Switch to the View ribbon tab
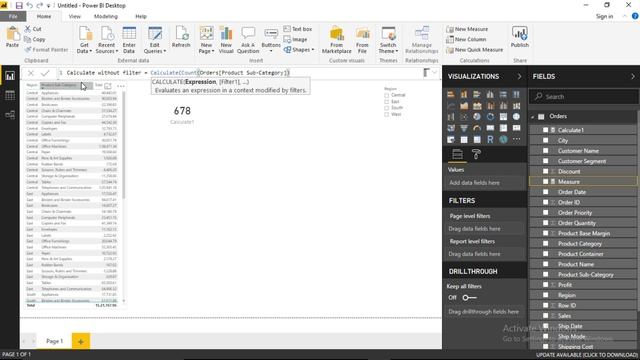 pyautogui.click(x=75, y=16)
